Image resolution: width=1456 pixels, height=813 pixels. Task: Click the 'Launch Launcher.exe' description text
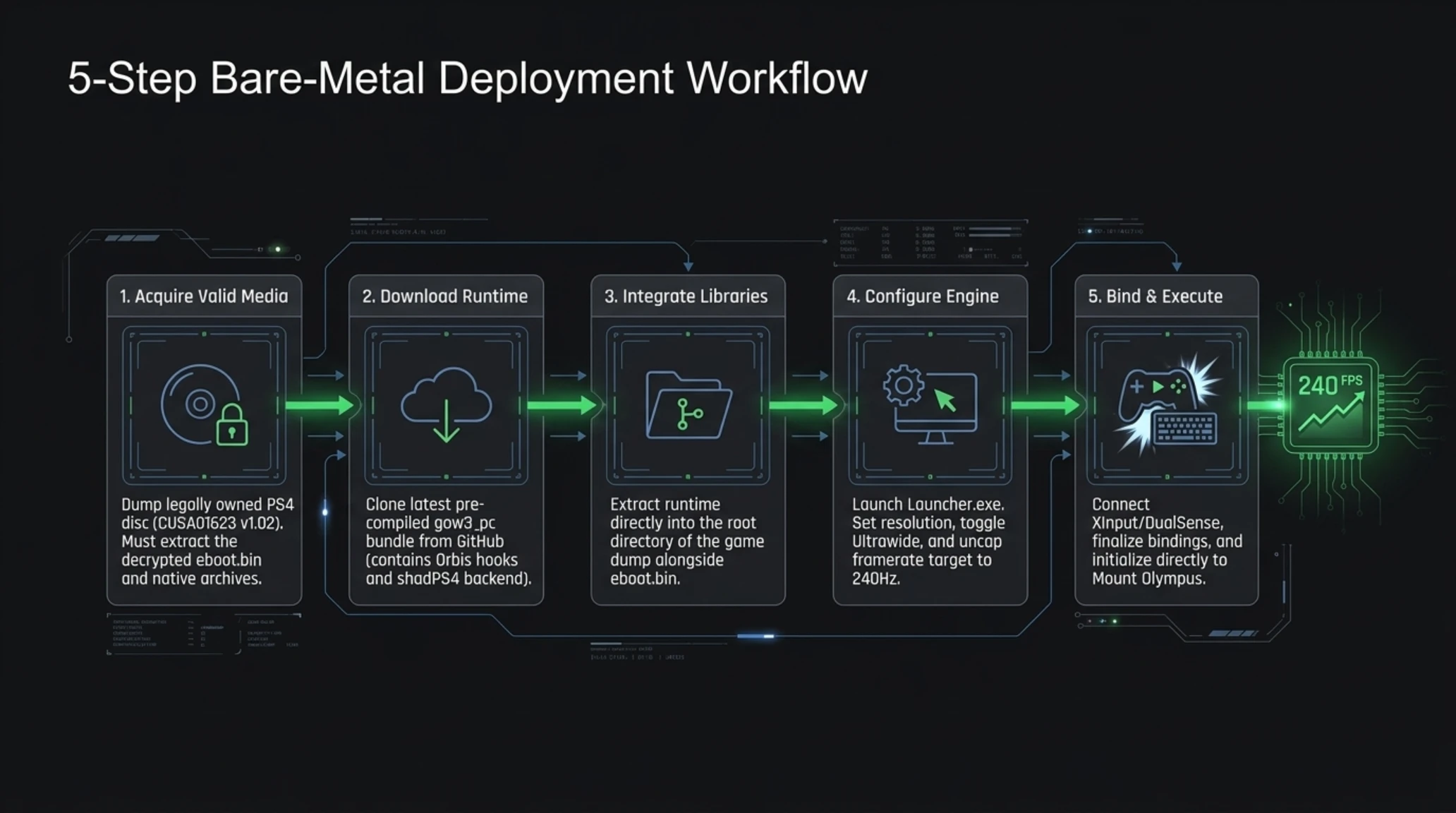928,541
